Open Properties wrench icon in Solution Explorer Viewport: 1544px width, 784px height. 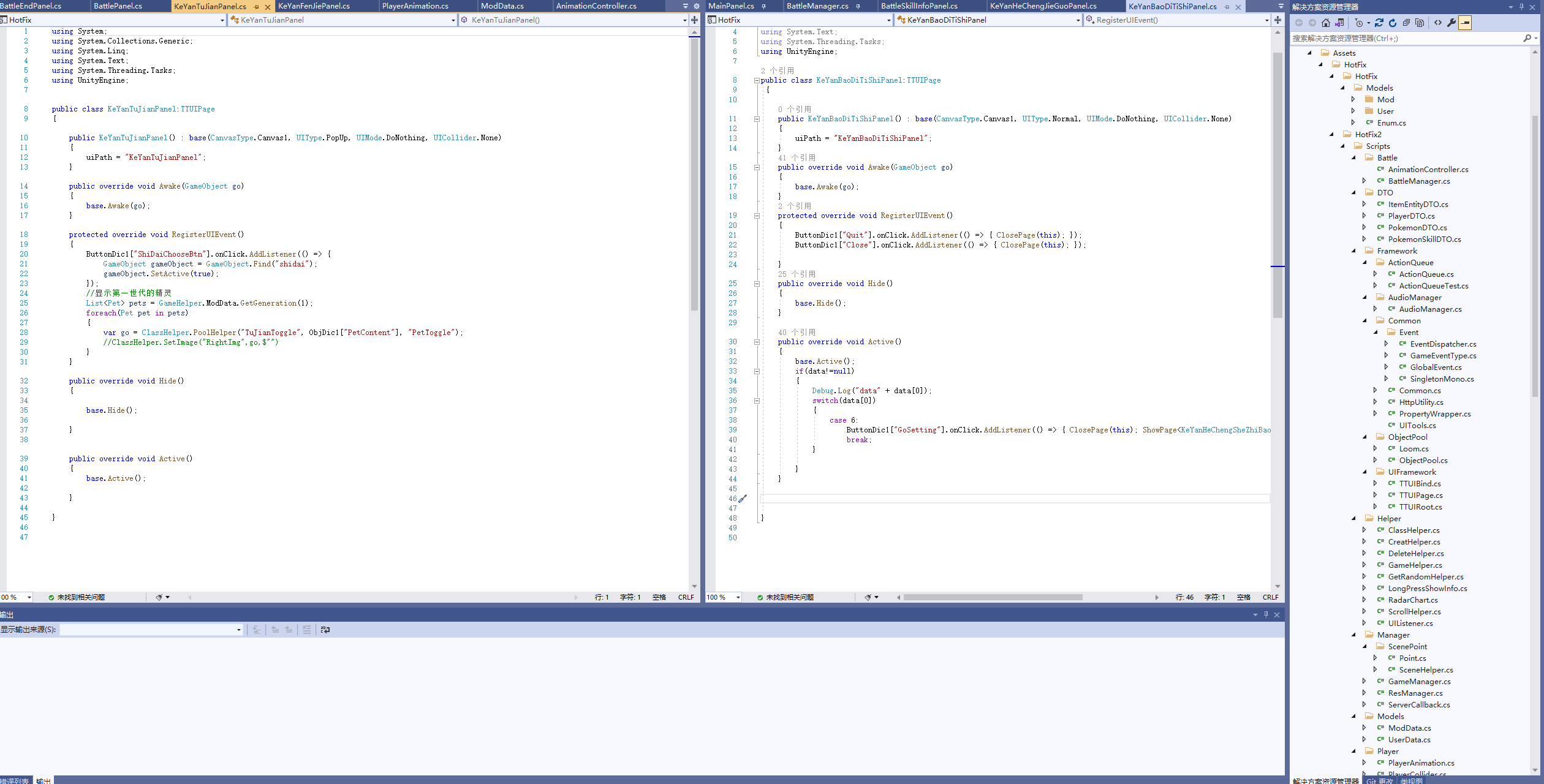click(x=1451, y=23)
